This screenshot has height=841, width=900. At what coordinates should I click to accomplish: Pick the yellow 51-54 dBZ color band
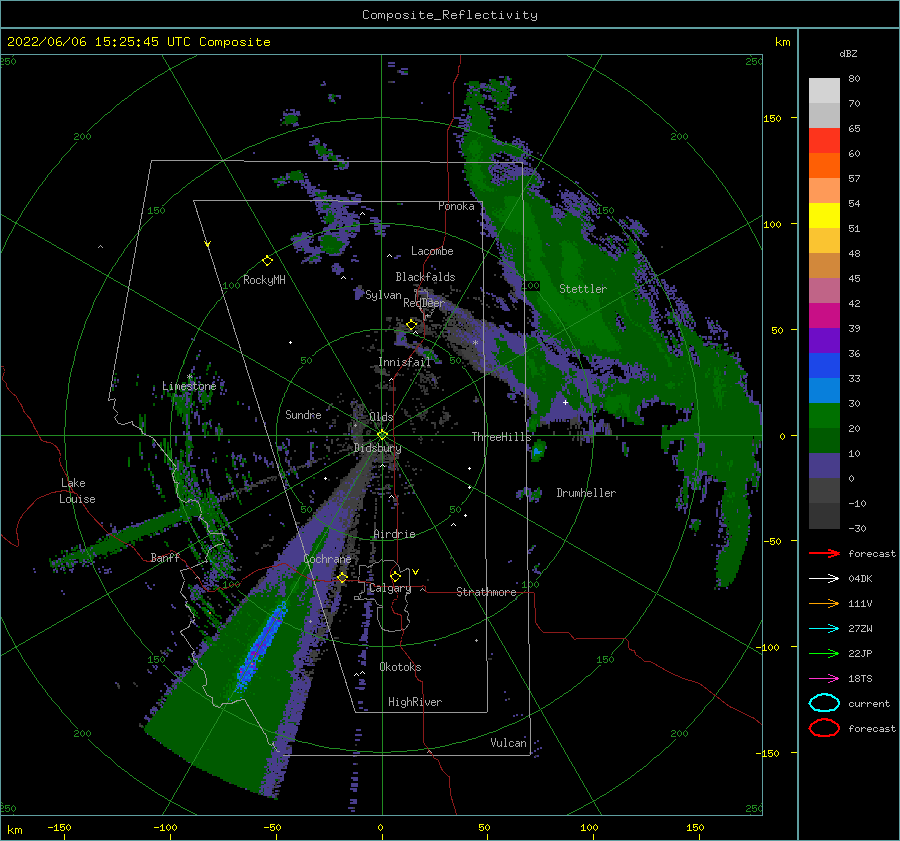824,216
